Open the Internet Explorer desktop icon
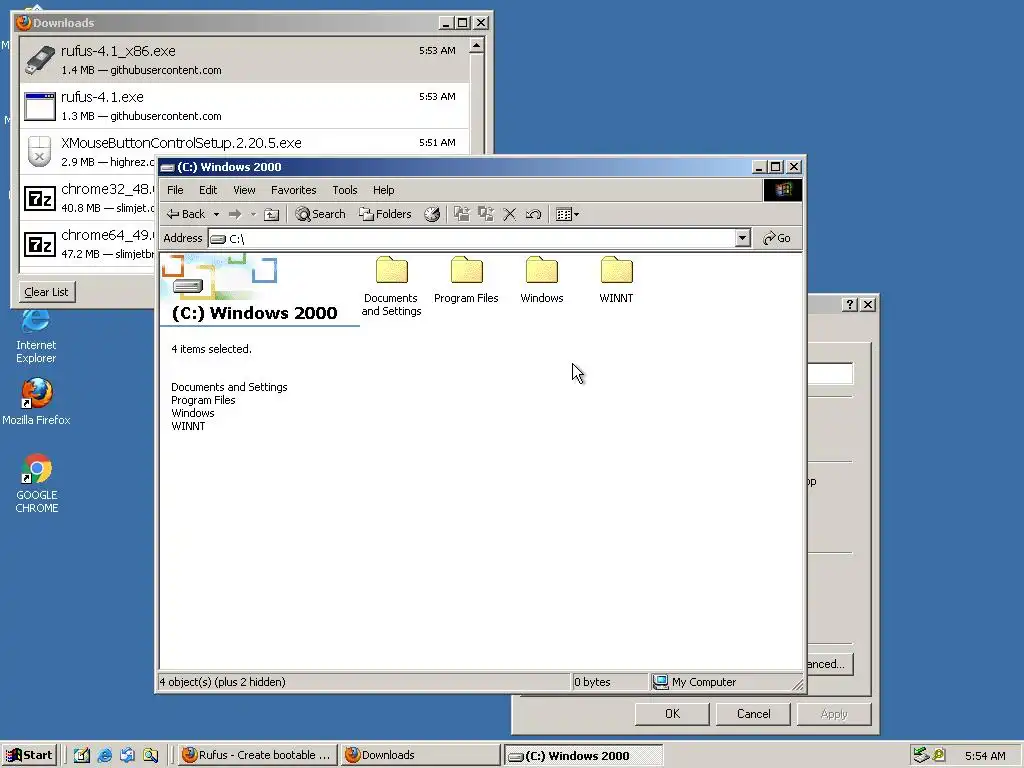Viewport: 1024px width, 768px height. [36, 336]
